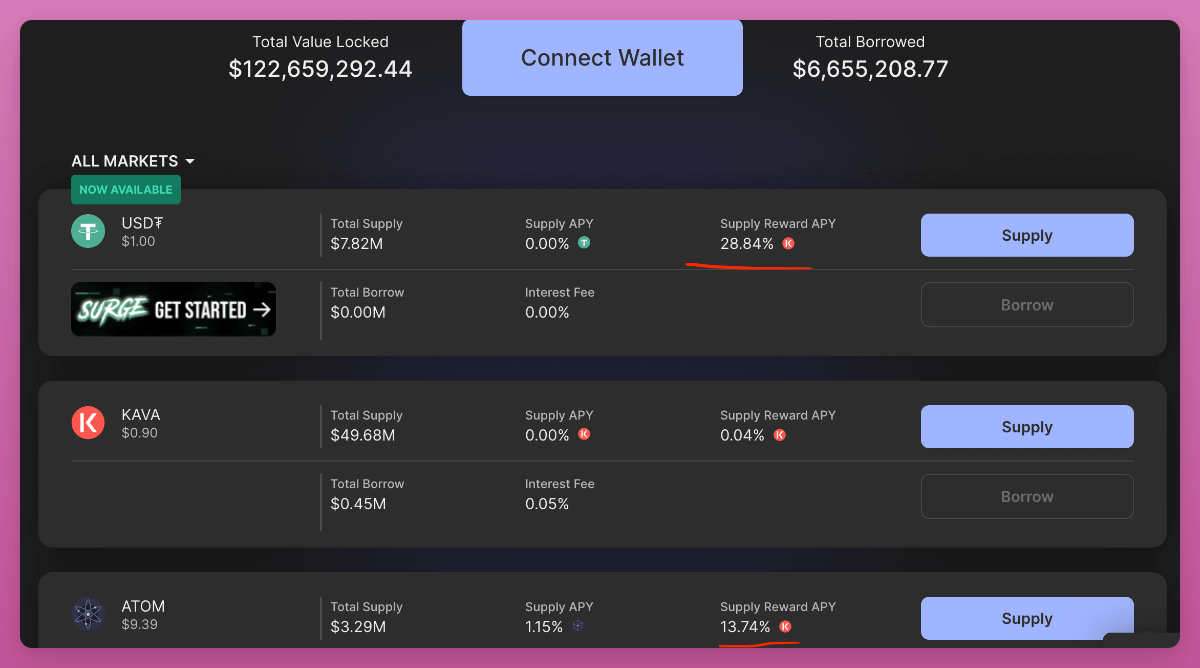Click the red KAVA coin logo
1200x668 pixels.
click(x=88, y=423)
